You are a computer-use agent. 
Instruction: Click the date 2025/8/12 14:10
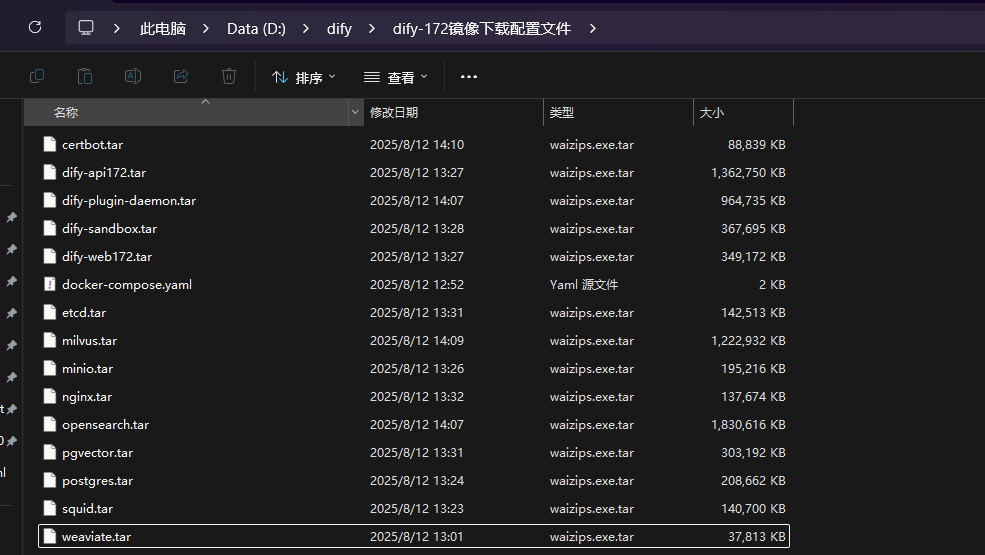click(417, 145)
